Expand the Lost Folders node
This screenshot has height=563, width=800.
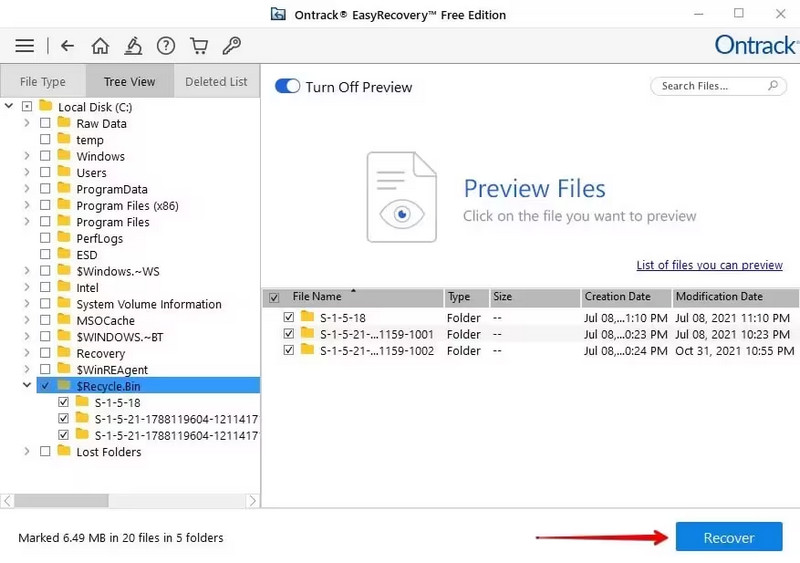click(27, 451)
